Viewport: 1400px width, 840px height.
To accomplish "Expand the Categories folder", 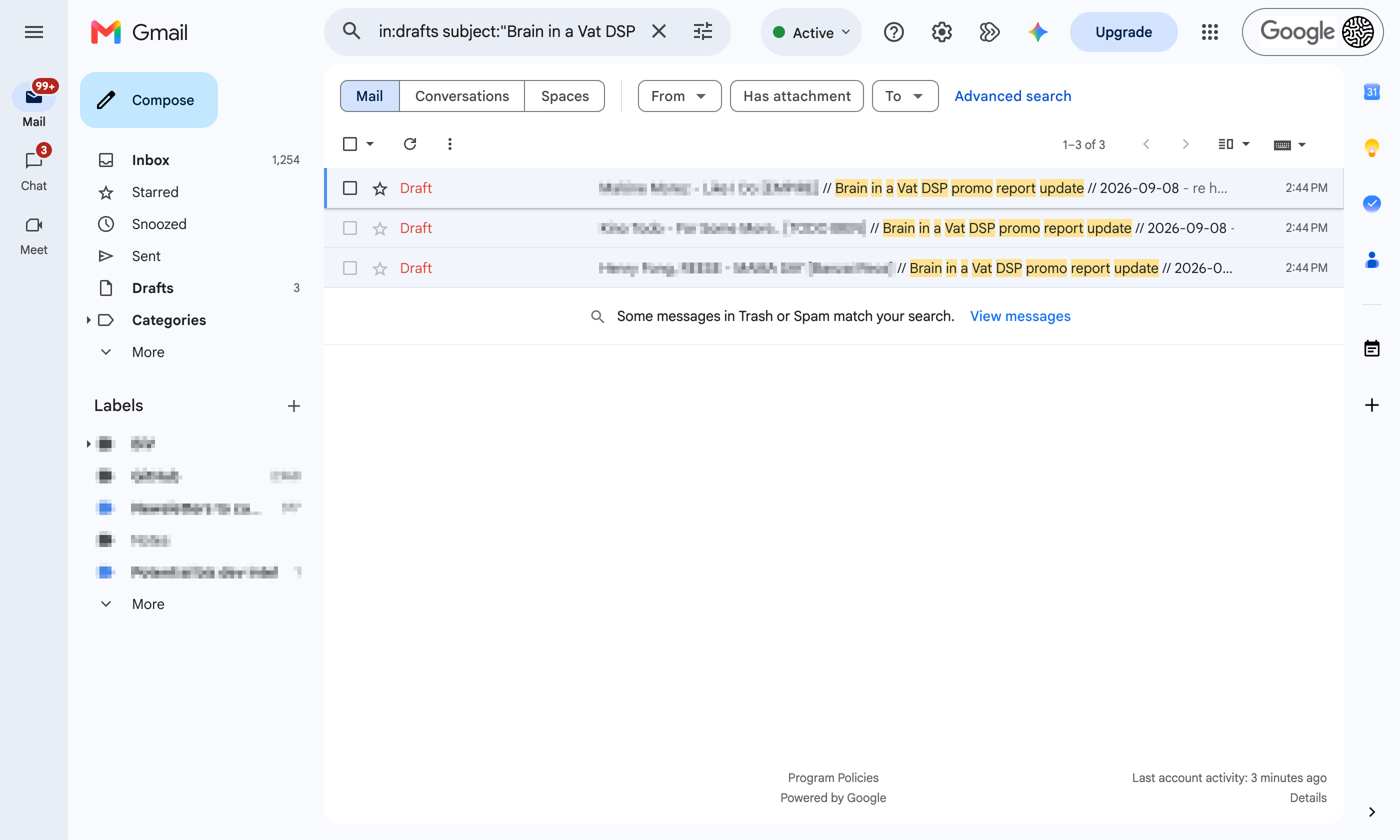I will click(89, 320).
